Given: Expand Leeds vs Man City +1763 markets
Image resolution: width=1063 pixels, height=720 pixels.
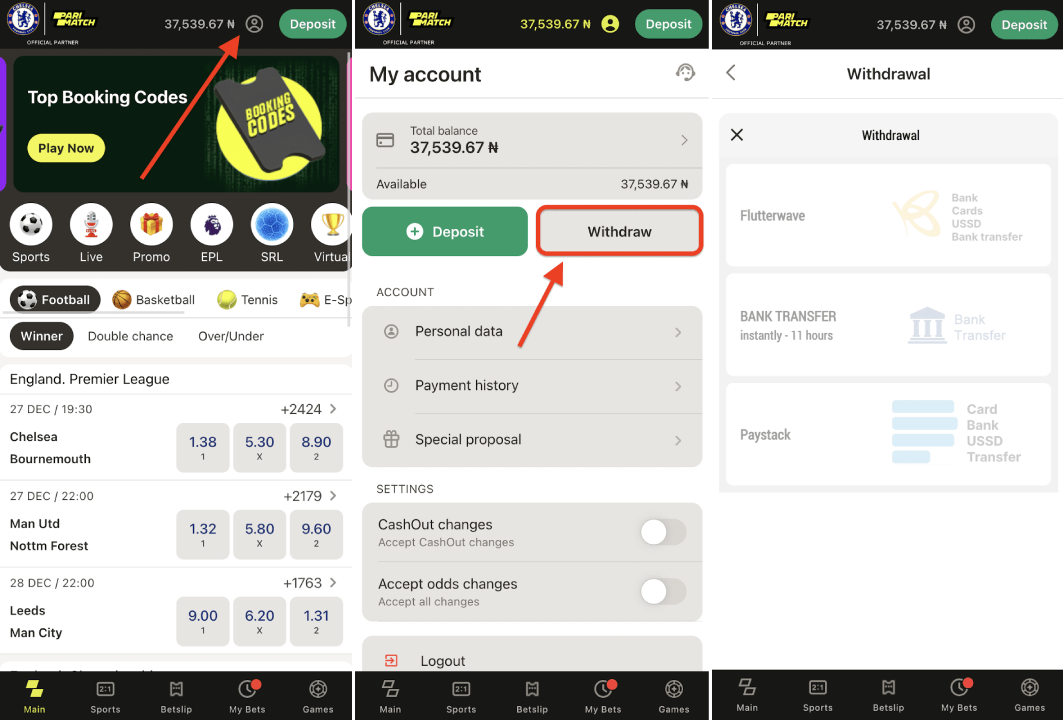Looking at the screenshot, I should coord(310,582).
